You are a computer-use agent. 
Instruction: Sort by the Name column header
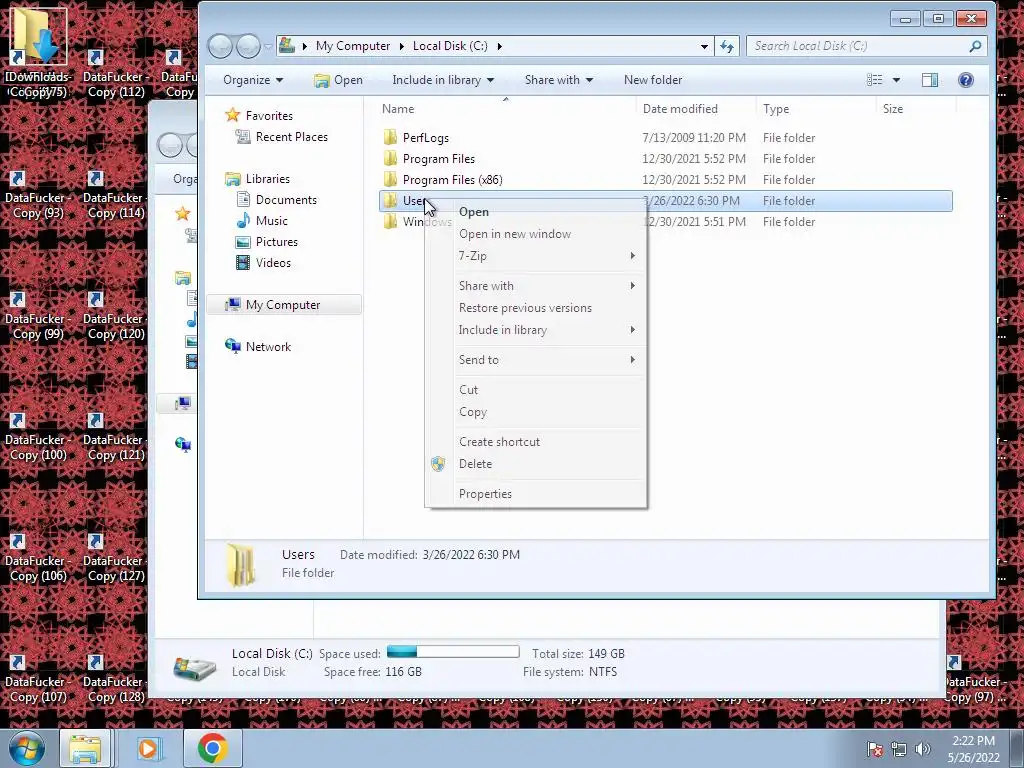tap(398, 108)
